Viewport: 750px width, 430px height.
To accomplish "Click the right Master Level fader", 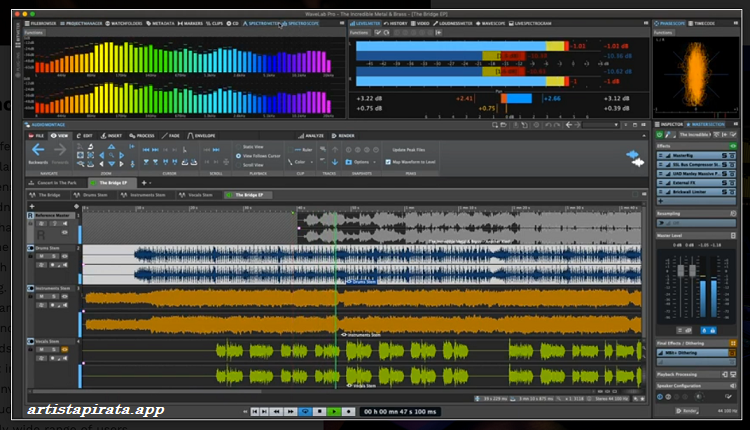I will (x=692, y=270).
